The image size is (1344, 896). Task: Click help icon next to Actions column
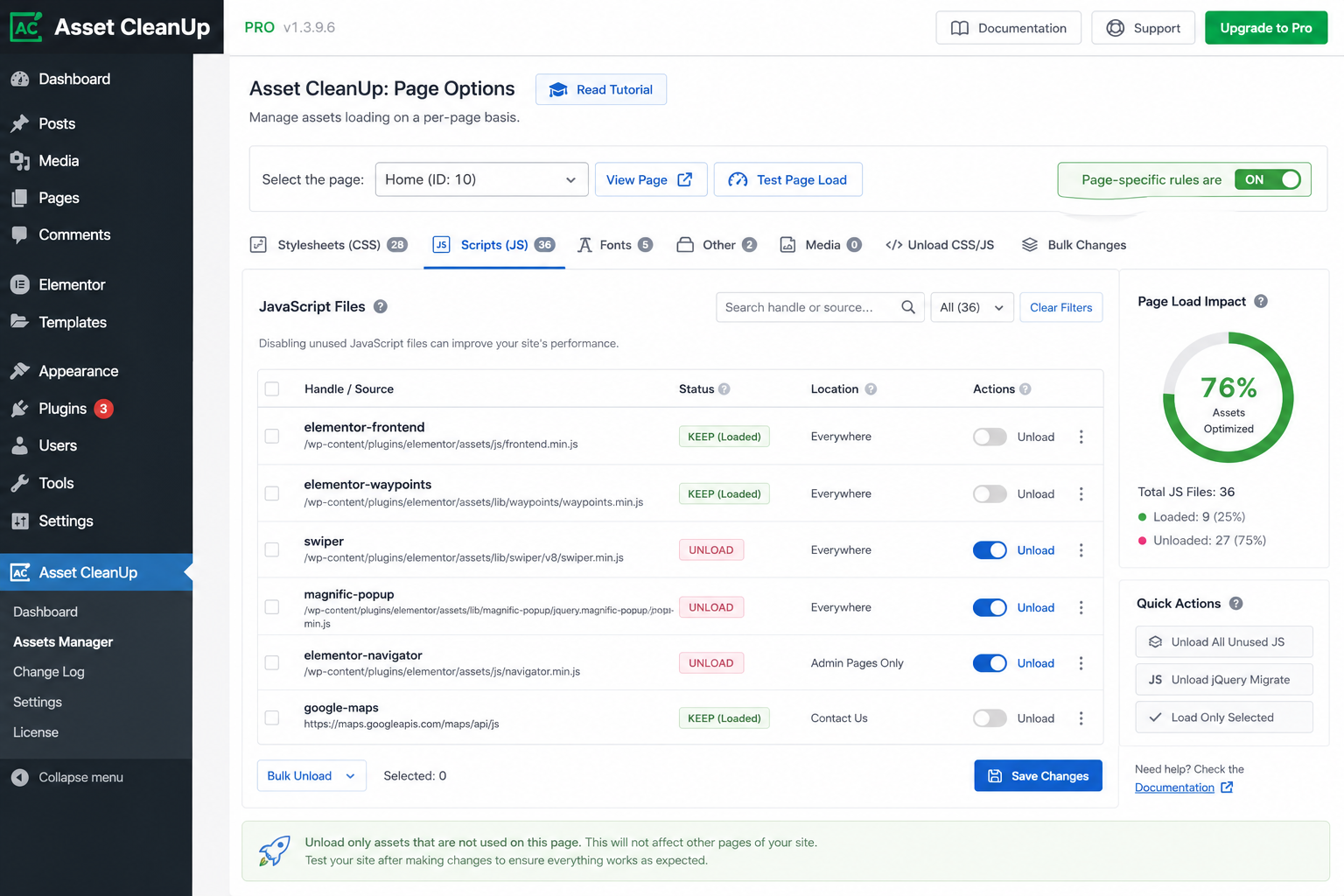1025,389
